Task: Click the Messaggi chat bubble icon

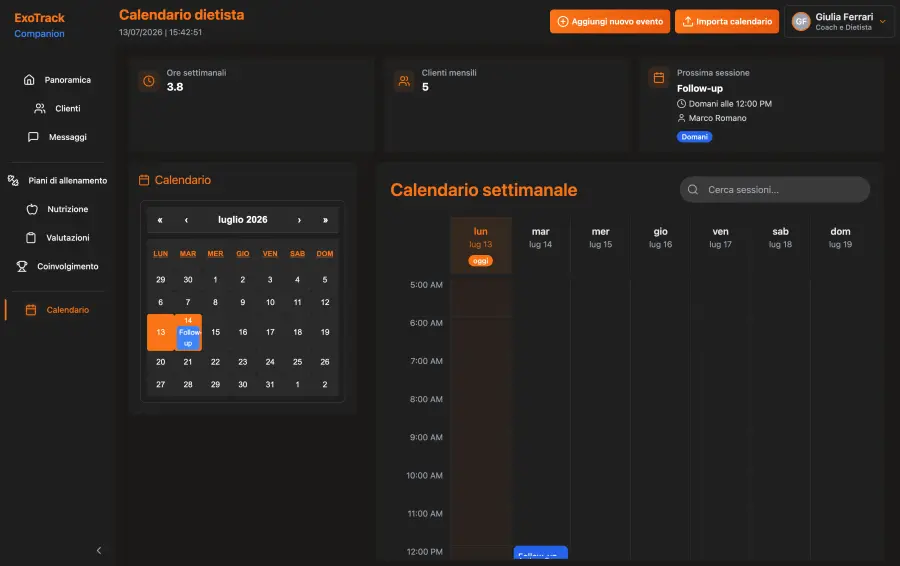Action: coord(33,137)
